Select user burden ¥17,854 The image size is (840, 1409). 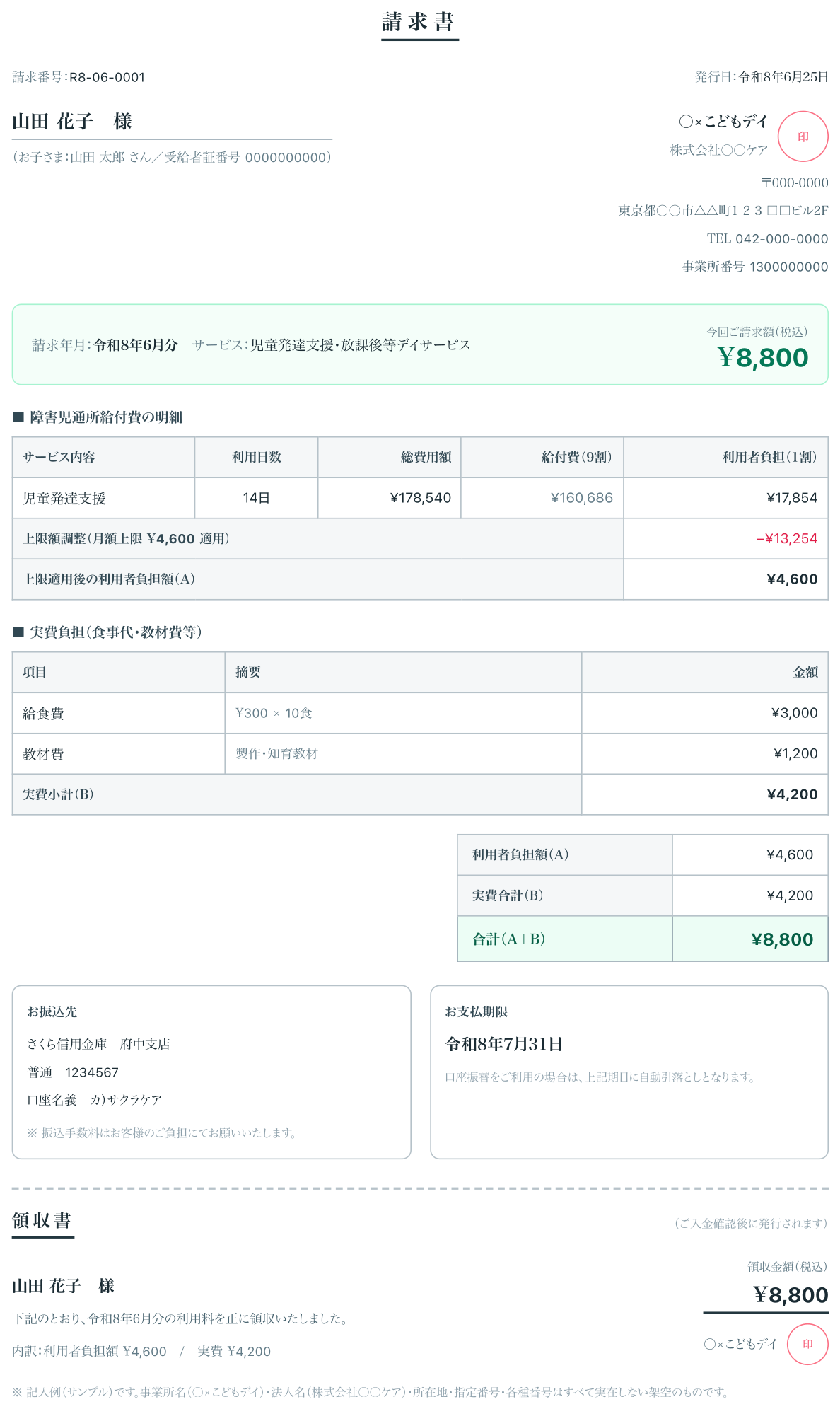pos(792,498)
